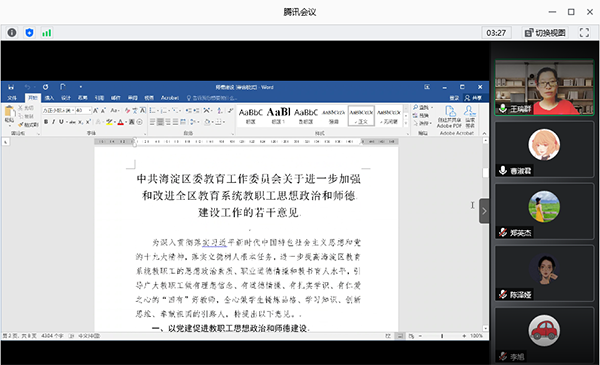600x365 pixels.
Task: Open the Change Case Aa dropdown
Action: [115, 110]
